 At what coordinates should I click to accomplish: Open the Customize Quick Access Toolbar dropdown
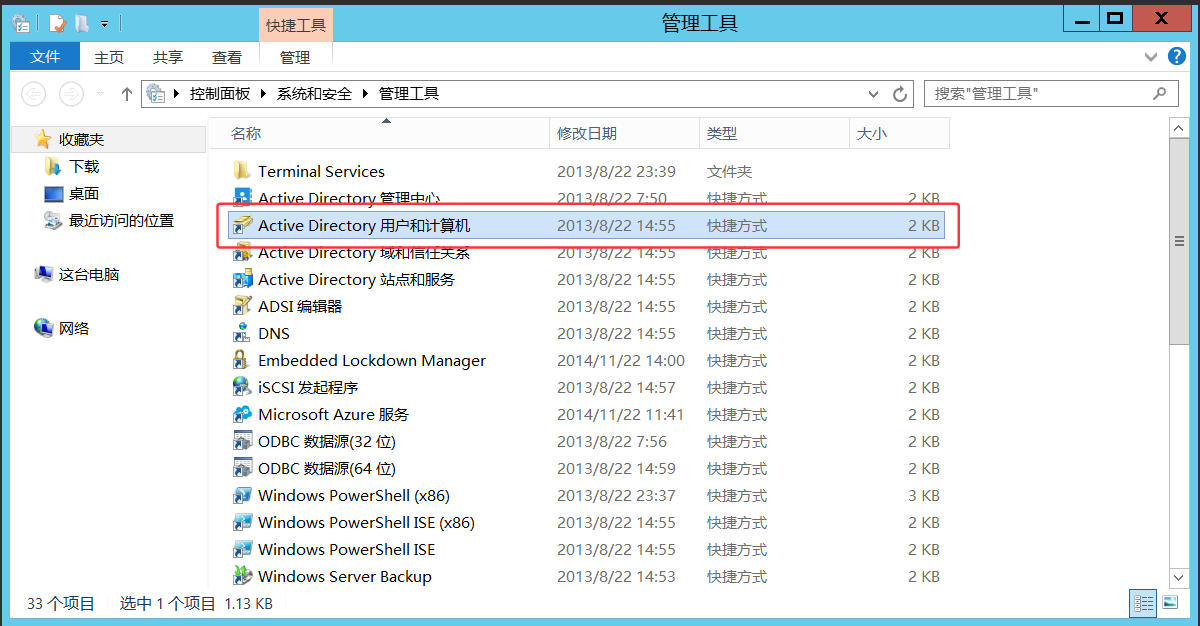tap(104, 23)
